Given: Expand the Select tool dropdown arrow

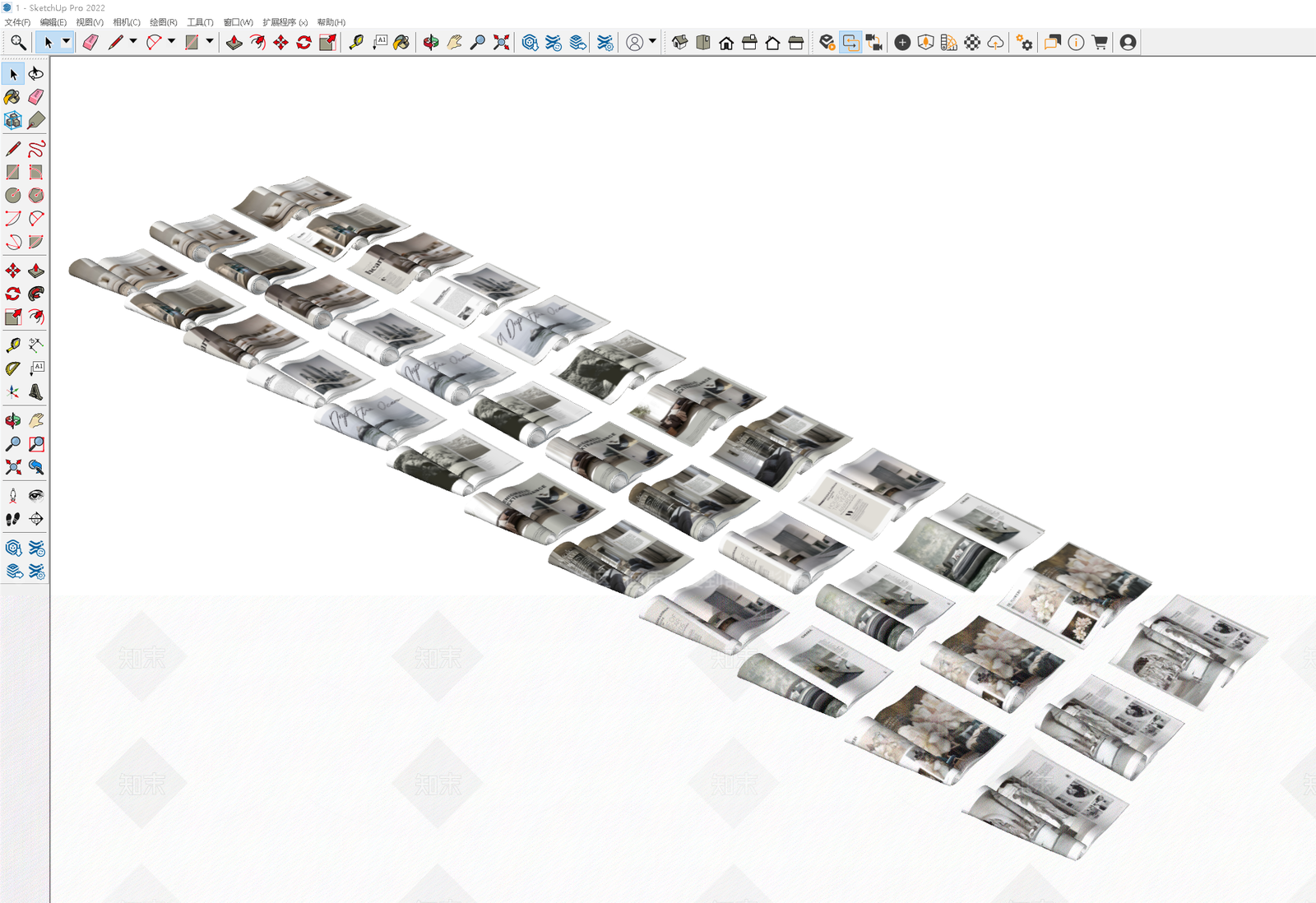Looking at the screenshot, I should tap(67, 42).
